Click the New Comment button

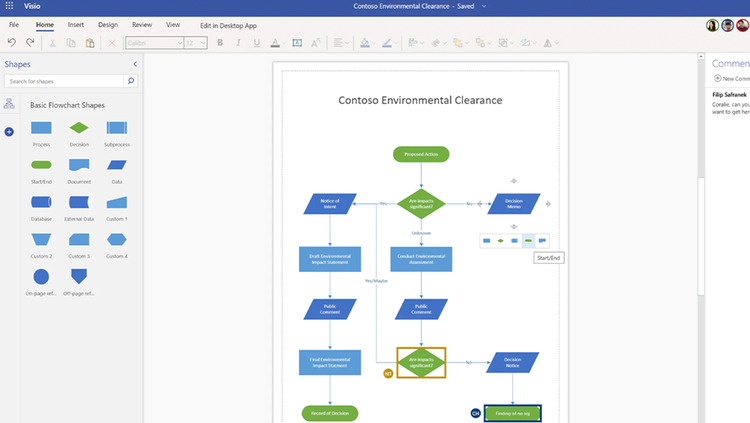[x=731, y=78]
